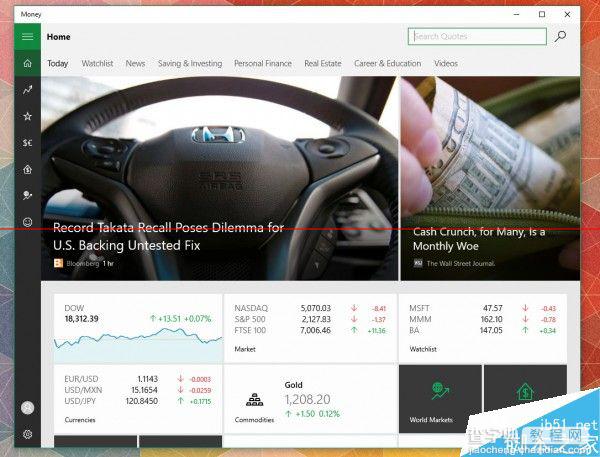This screenshot has height=457, width=600.
Task: Click the house dollar icon dark tile
Action: [525, 391]
